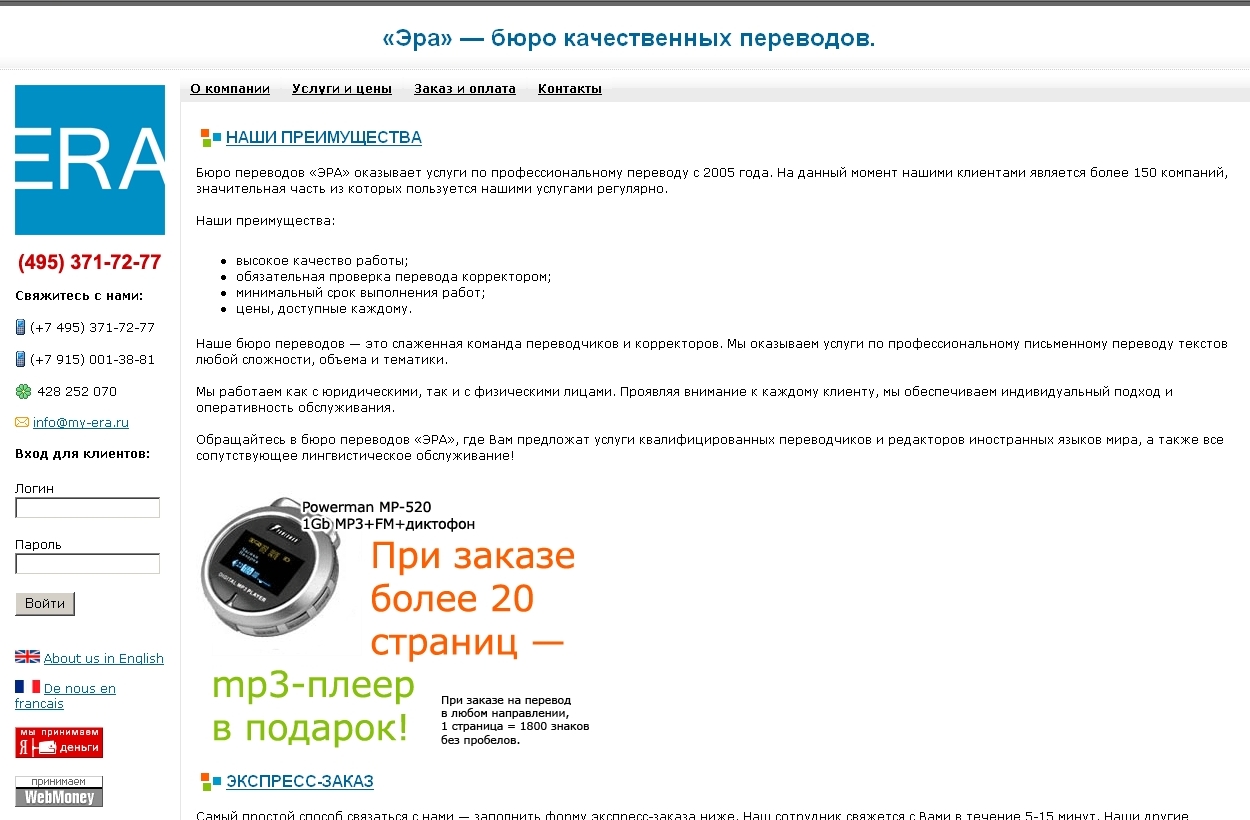Click the colored bullet icon before ЭКСПРЕСС-ЗАКАЗ

pyautogui.click(x=210, y=781)
